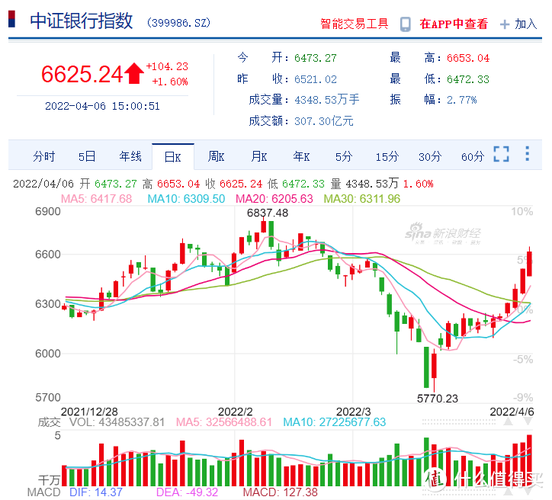Click the 今开 value 6473.27
Screen dimensions: 552x500
click(315, 58)
